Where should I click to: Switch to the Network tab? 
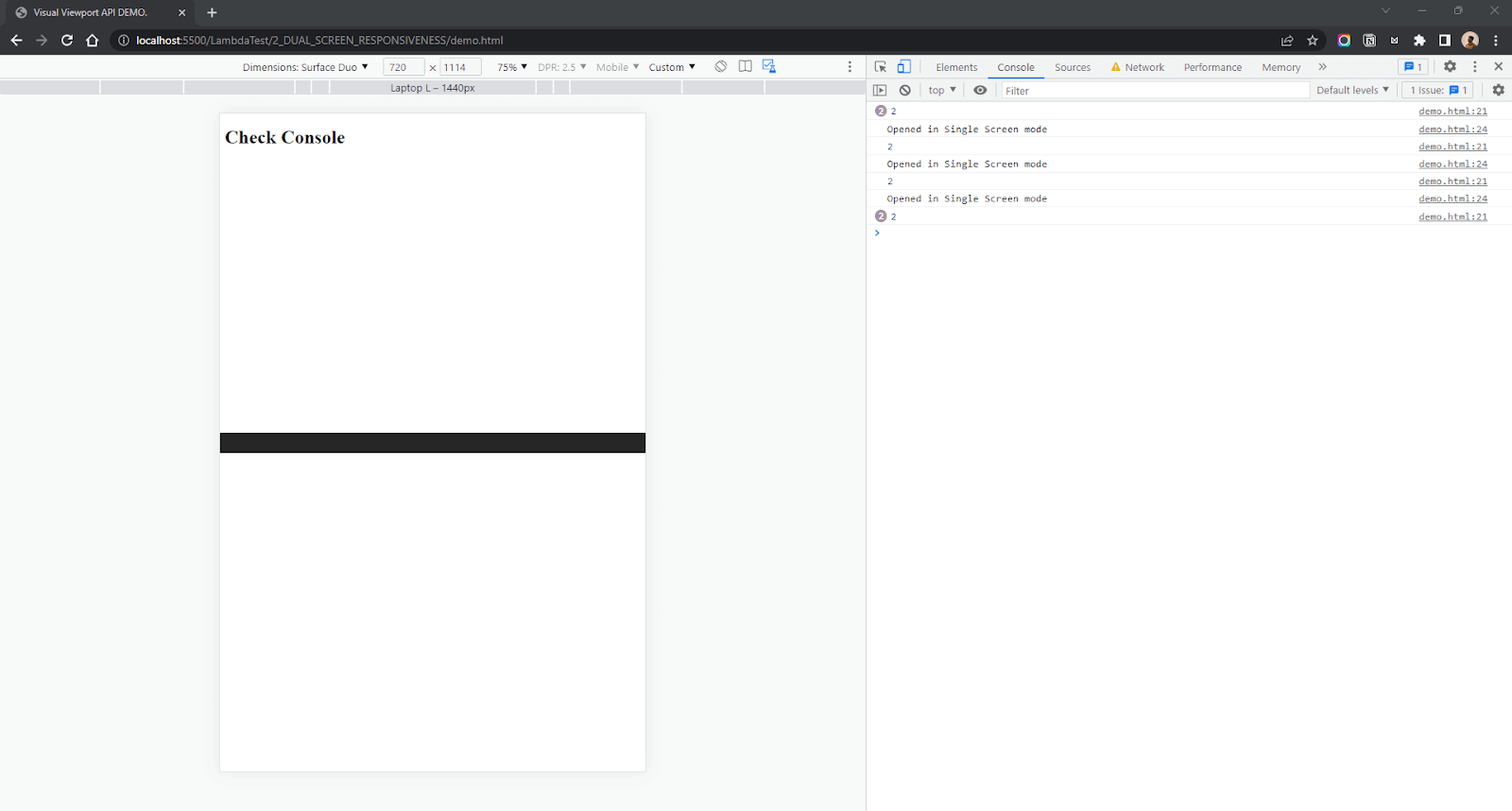[1137, 67]
